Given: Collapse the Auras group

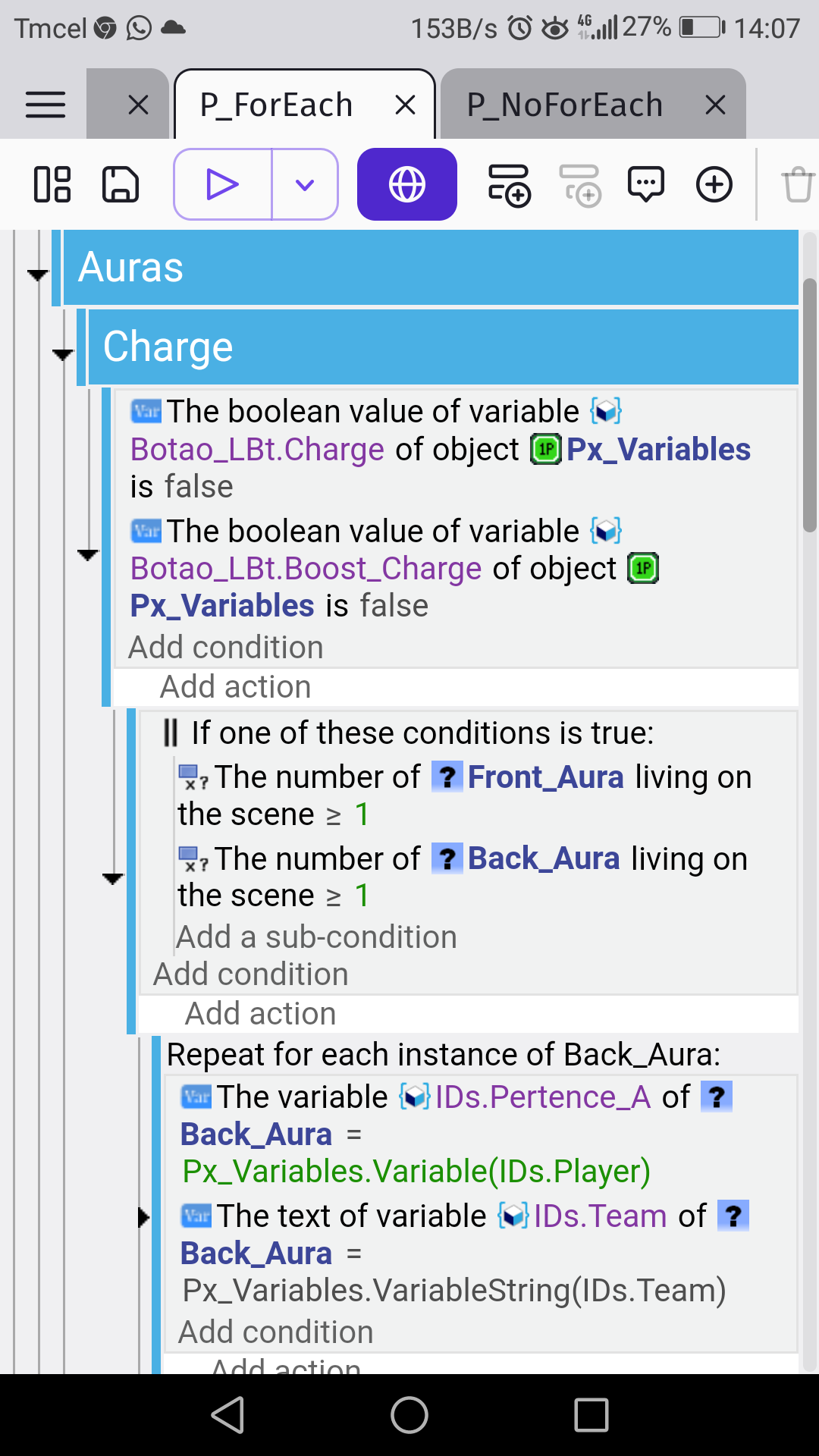Looking at the screenshot, I should coord(37,275).
